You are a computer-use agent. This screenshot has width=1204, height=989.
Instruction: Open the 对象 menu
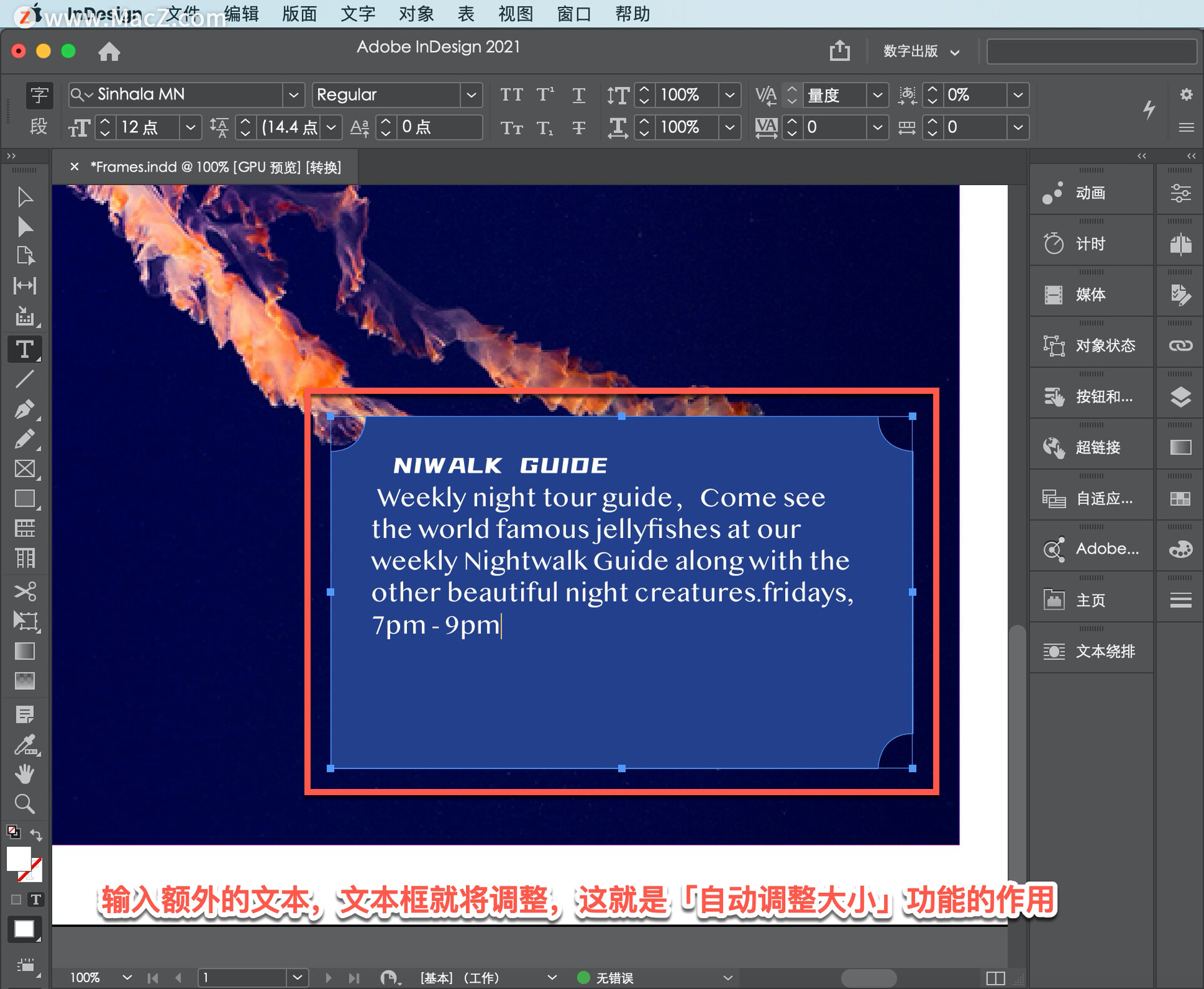(x=416, y=13)
